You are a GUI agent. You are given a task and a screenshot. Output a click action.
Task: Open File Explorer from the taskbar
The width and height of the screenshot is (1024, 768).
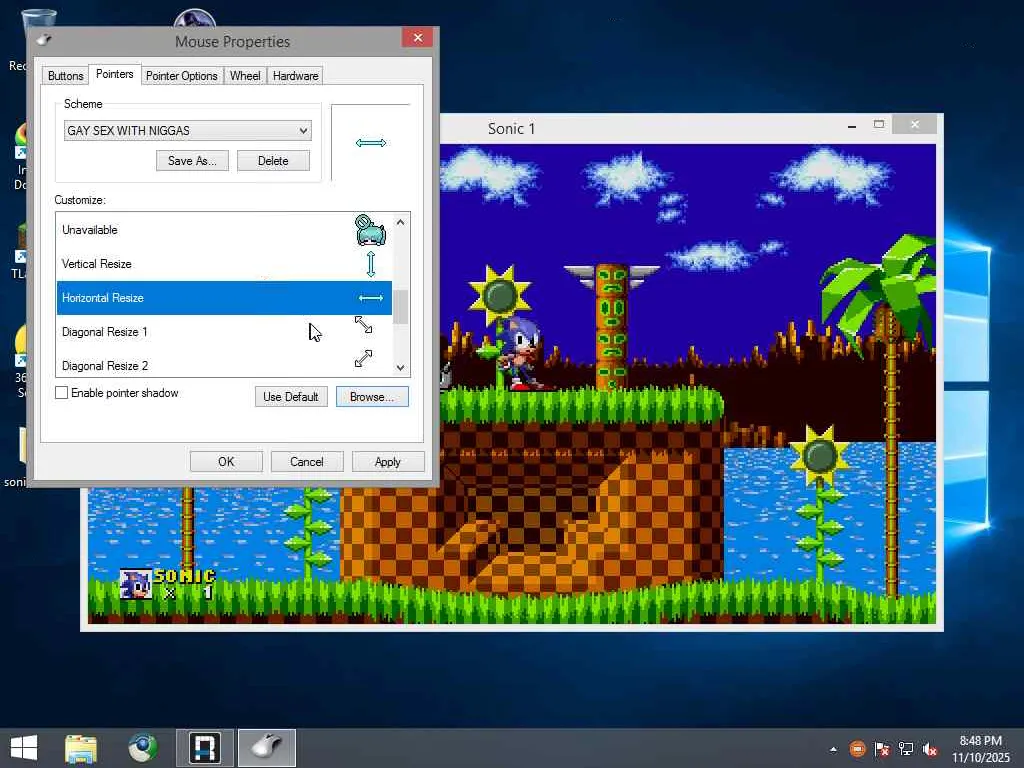[81, 748]
